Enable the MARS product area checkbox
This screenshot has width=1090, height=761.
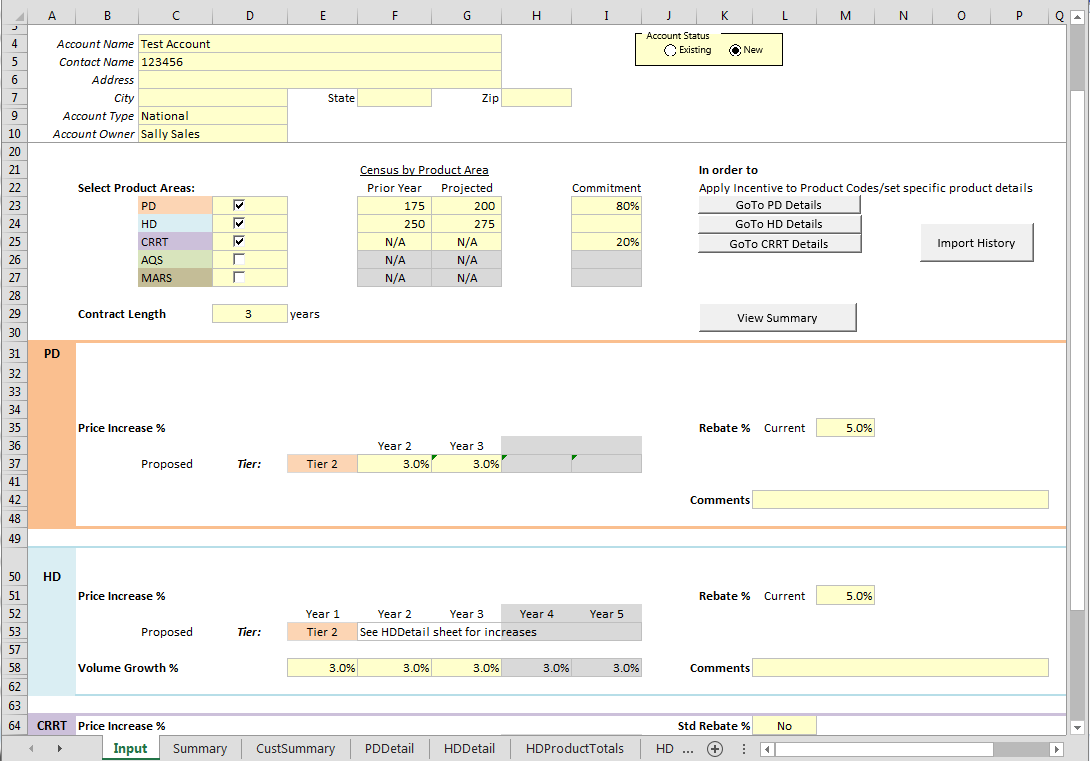click(239, 277)
